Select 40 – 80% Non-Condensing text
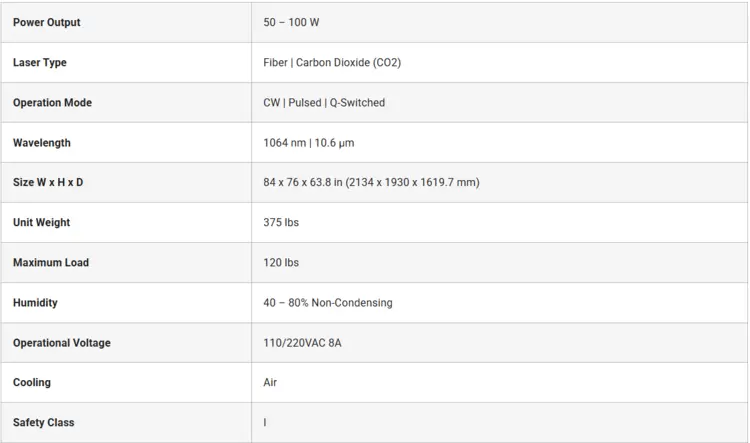The width and height of the screenshot is (750, 443). coord(328,303)
